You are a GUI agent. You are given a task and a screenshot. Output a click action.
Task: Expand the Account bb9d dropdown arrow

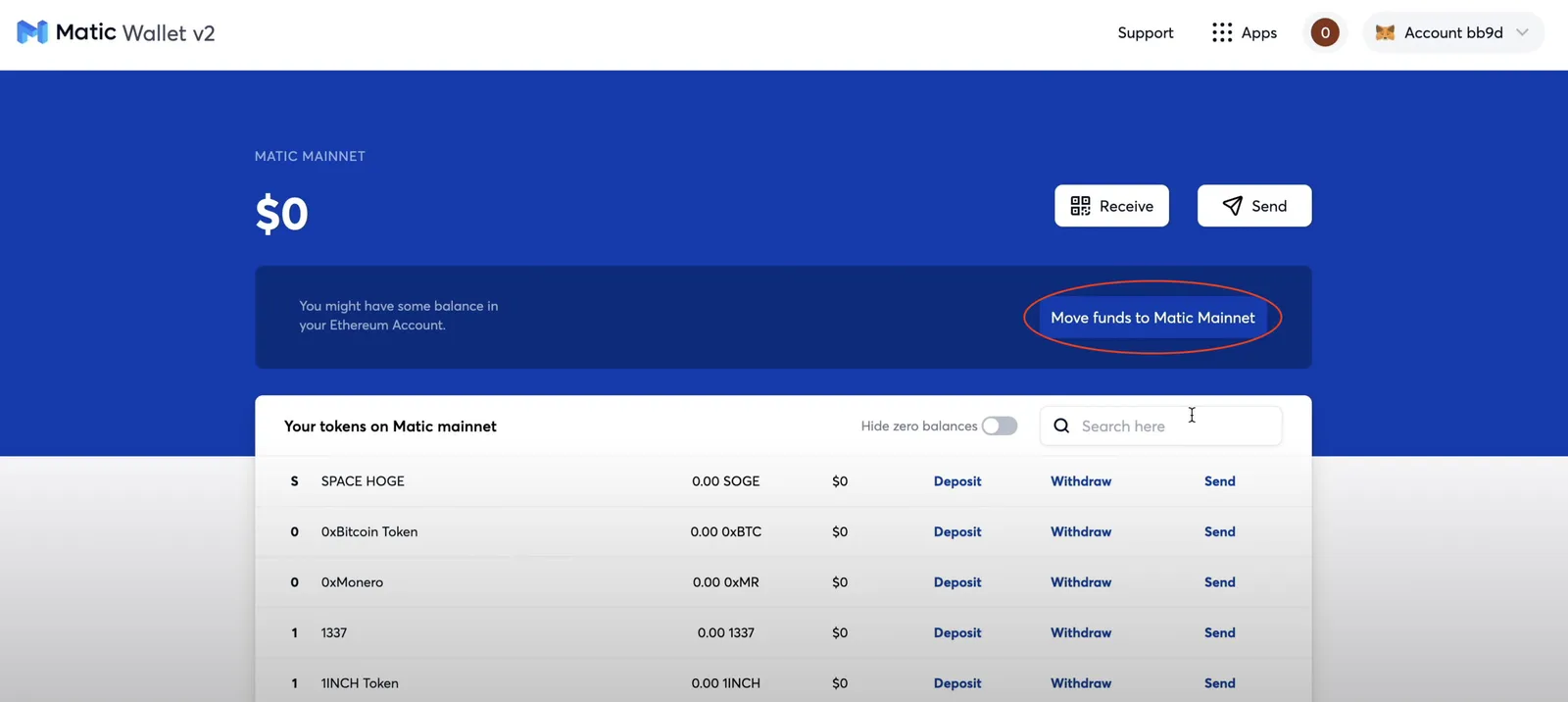[x=1522, y=32]
